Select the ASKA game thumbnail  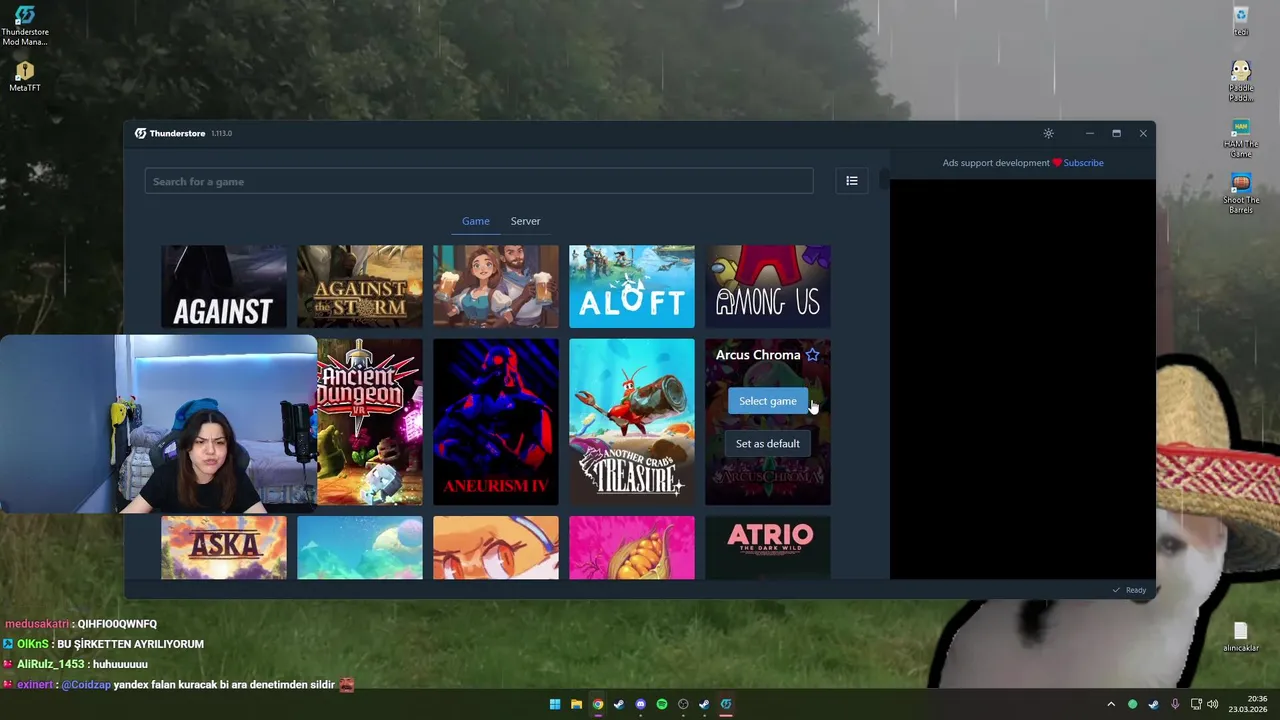pos(224,547)
